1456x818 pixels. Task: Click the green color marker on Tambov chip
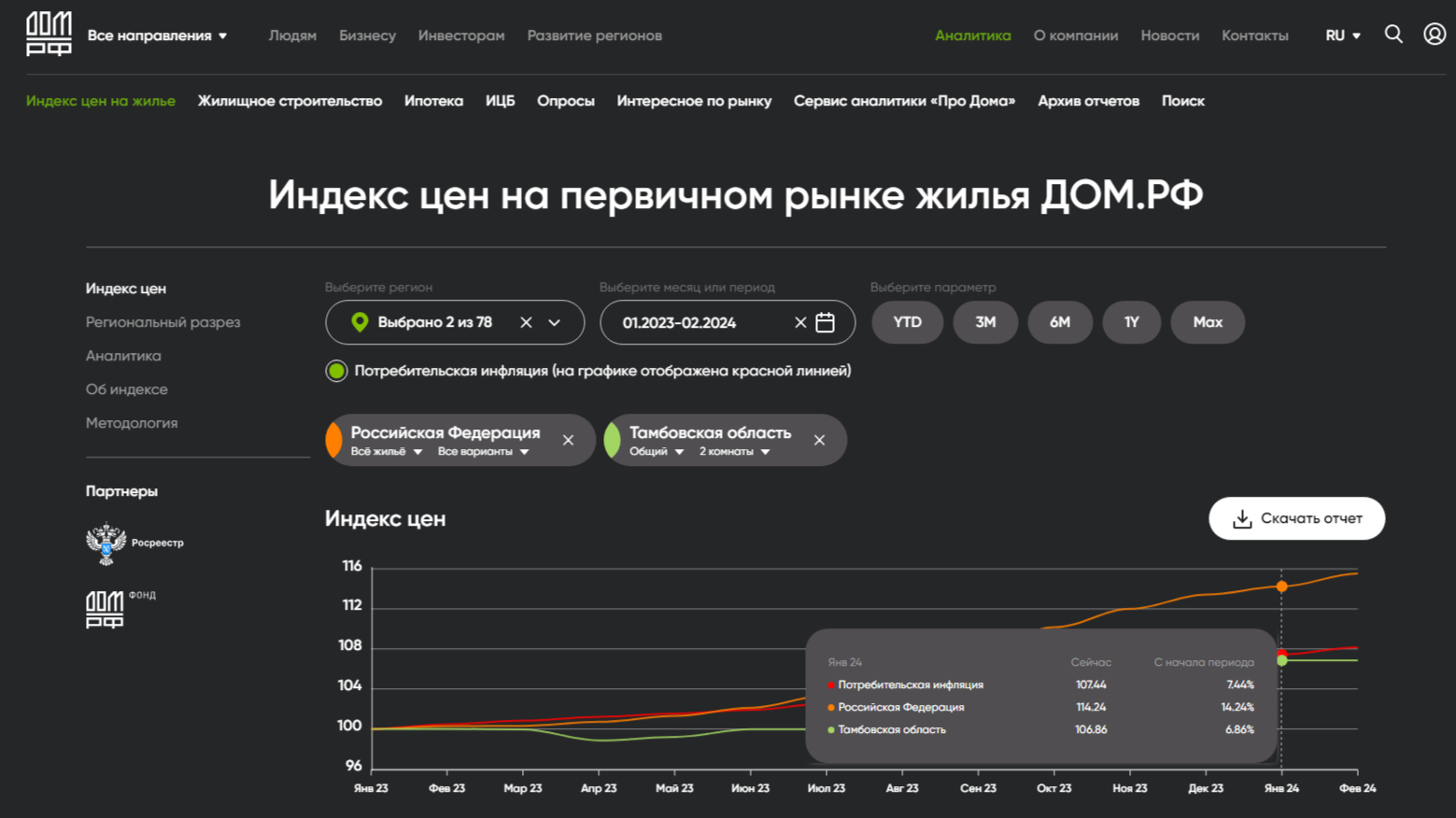pyautogui.click(x=613, y=440)
